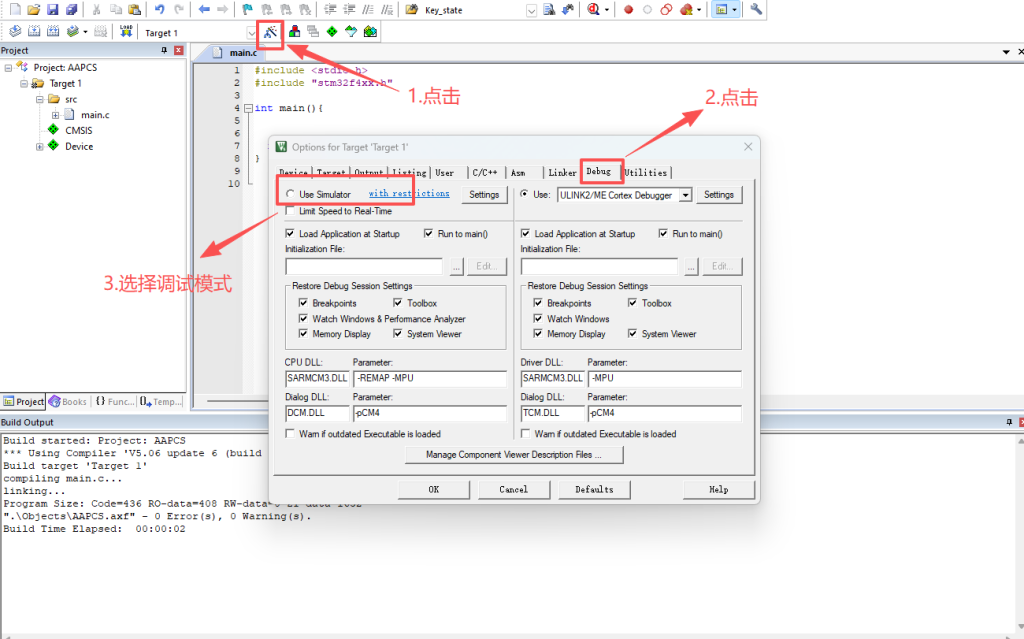Click the Save file floppy disk icon
1024x639 pixels.
click(52, 10)
